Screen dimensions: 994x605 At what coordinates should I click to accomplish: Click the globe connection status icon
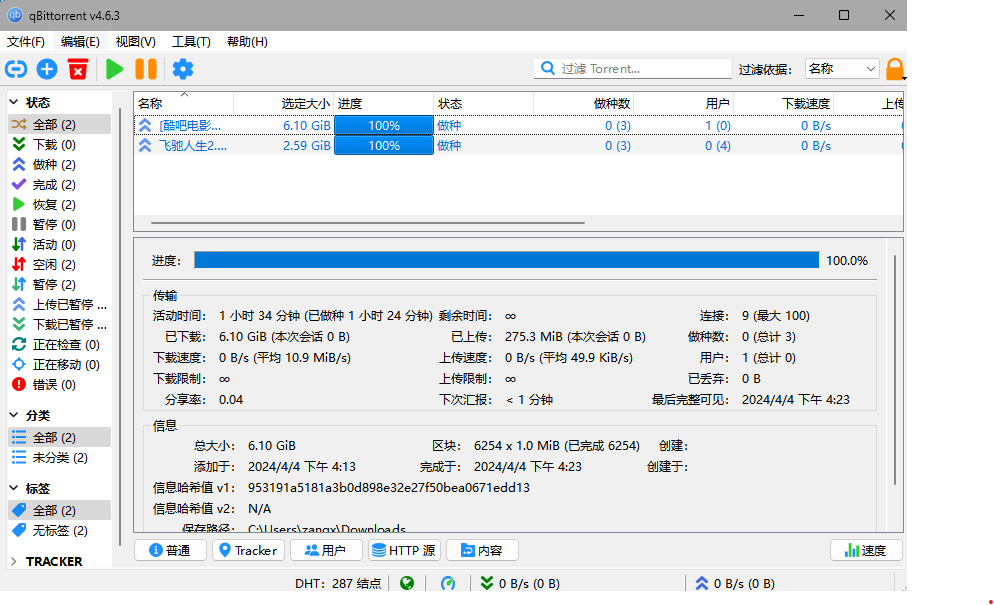pyautogui.click(x=407, y=583)
